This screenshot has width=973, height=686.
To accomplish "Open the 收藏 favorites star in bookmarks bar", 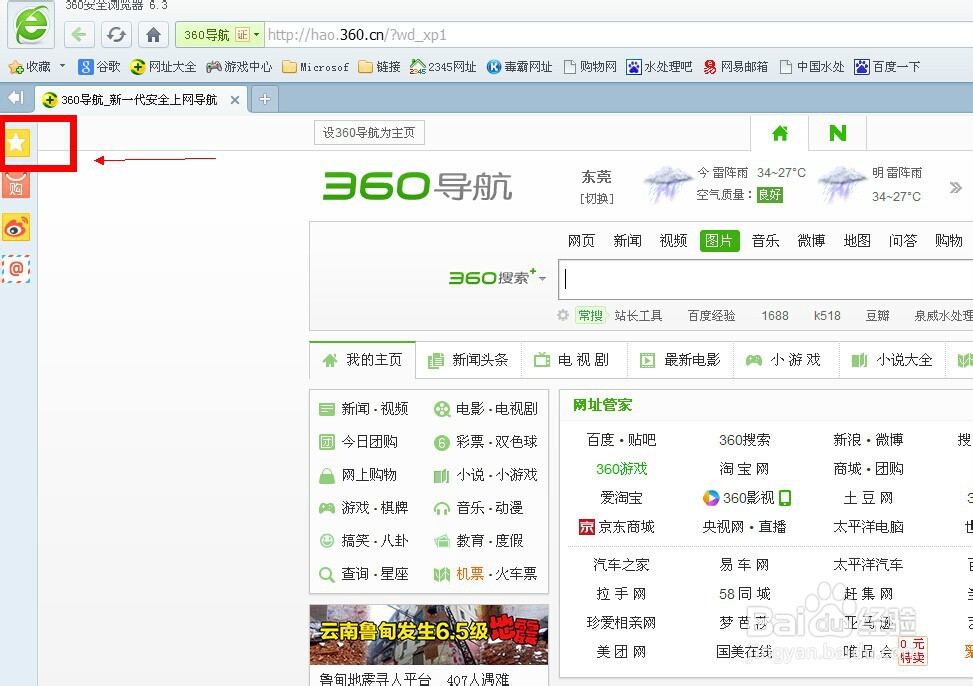I will 29,66.
